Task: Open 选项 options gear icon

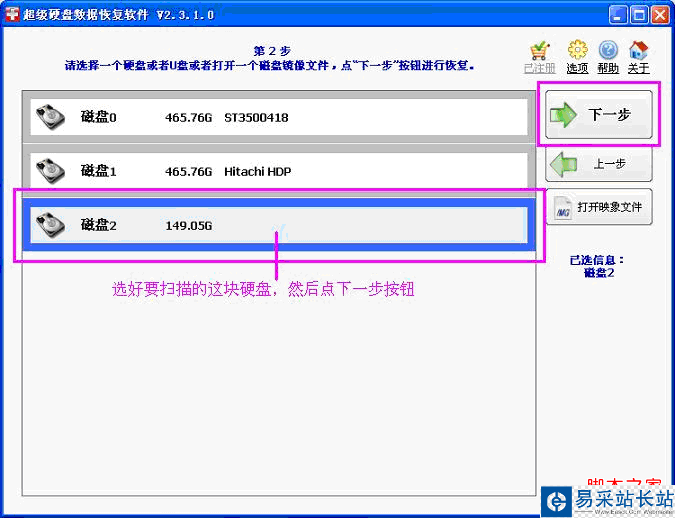Action: pyautogui.click(x=577, y=50)
